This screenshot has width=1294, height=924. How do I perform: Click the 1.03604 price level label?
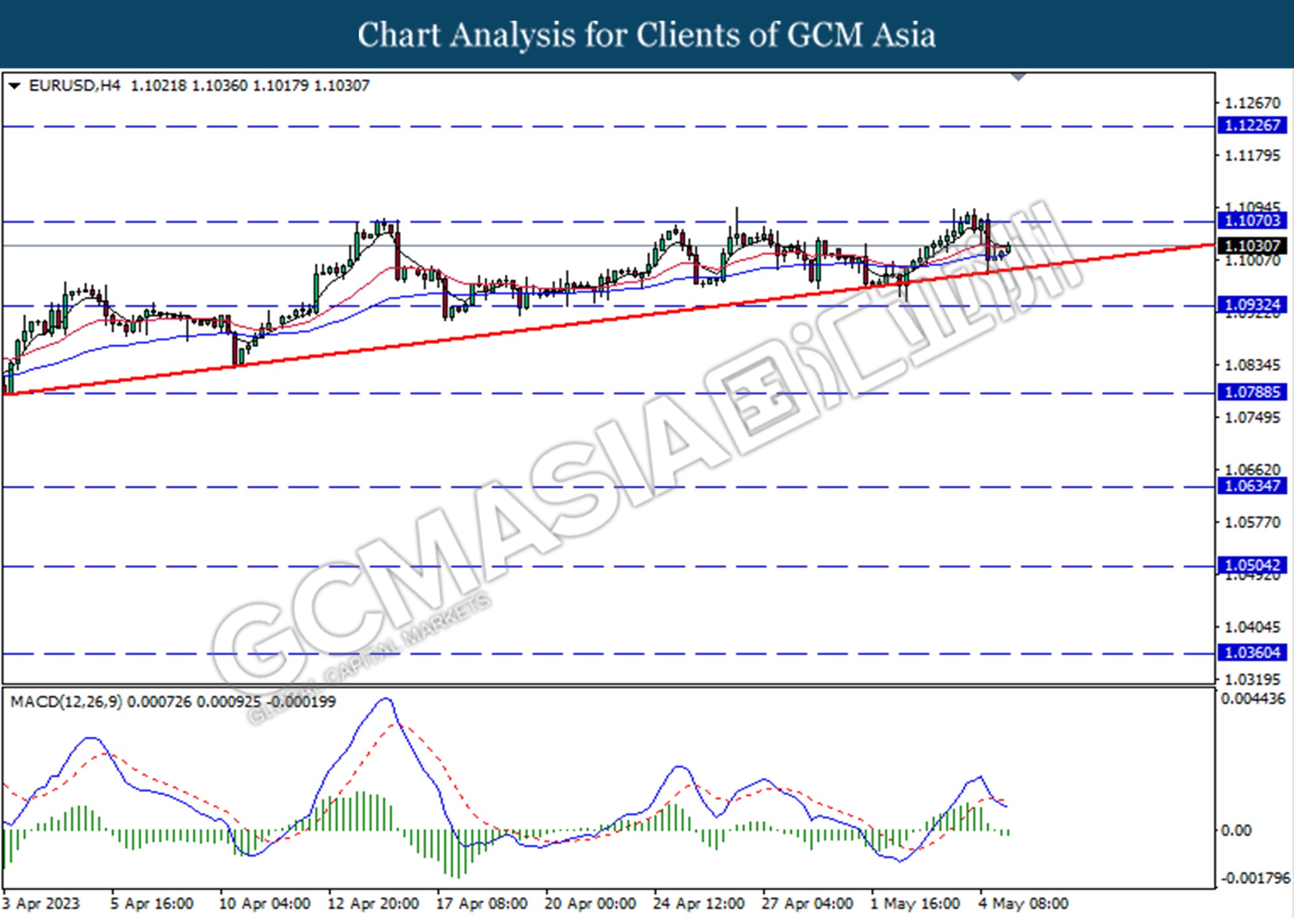pos(1252,652)
